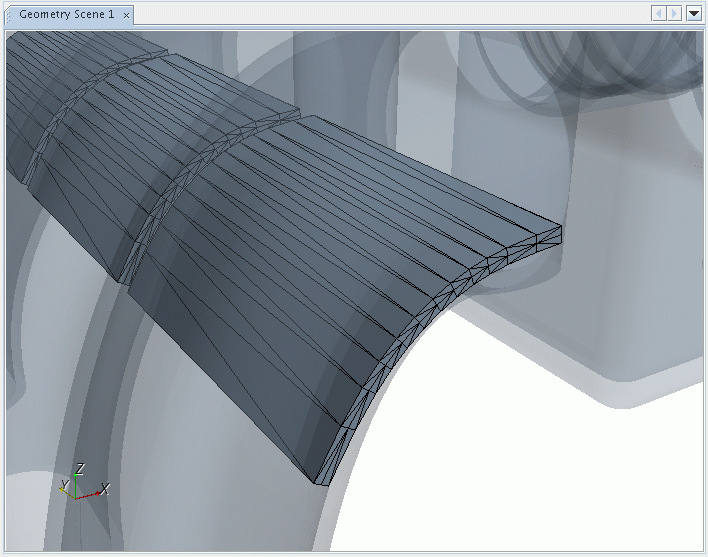The width and height of the screenshot is (708, 557).
Task: Click the Z axis label on the triad
Action: click(x=80, y=468)
